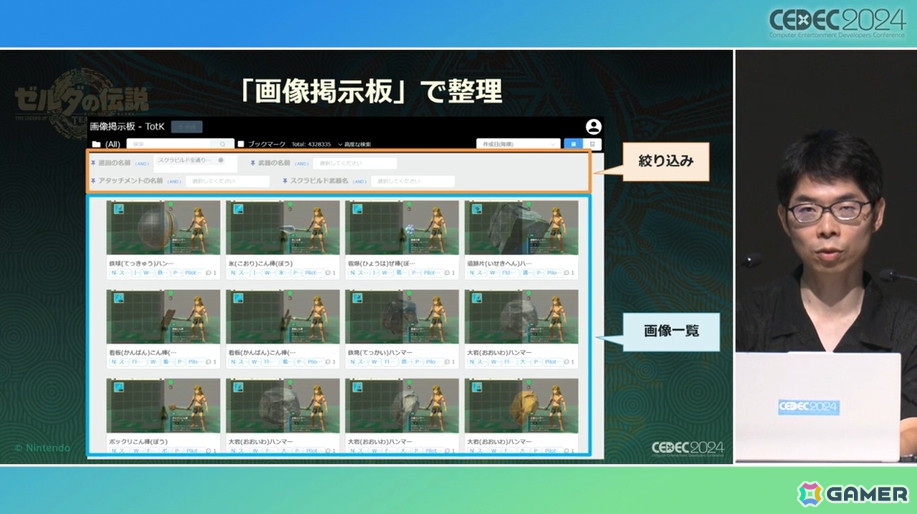Click weapon icon on 雹爆(ひょうは) thumbnail
This screenshot has width=917, height=514.
pos(357,209)
